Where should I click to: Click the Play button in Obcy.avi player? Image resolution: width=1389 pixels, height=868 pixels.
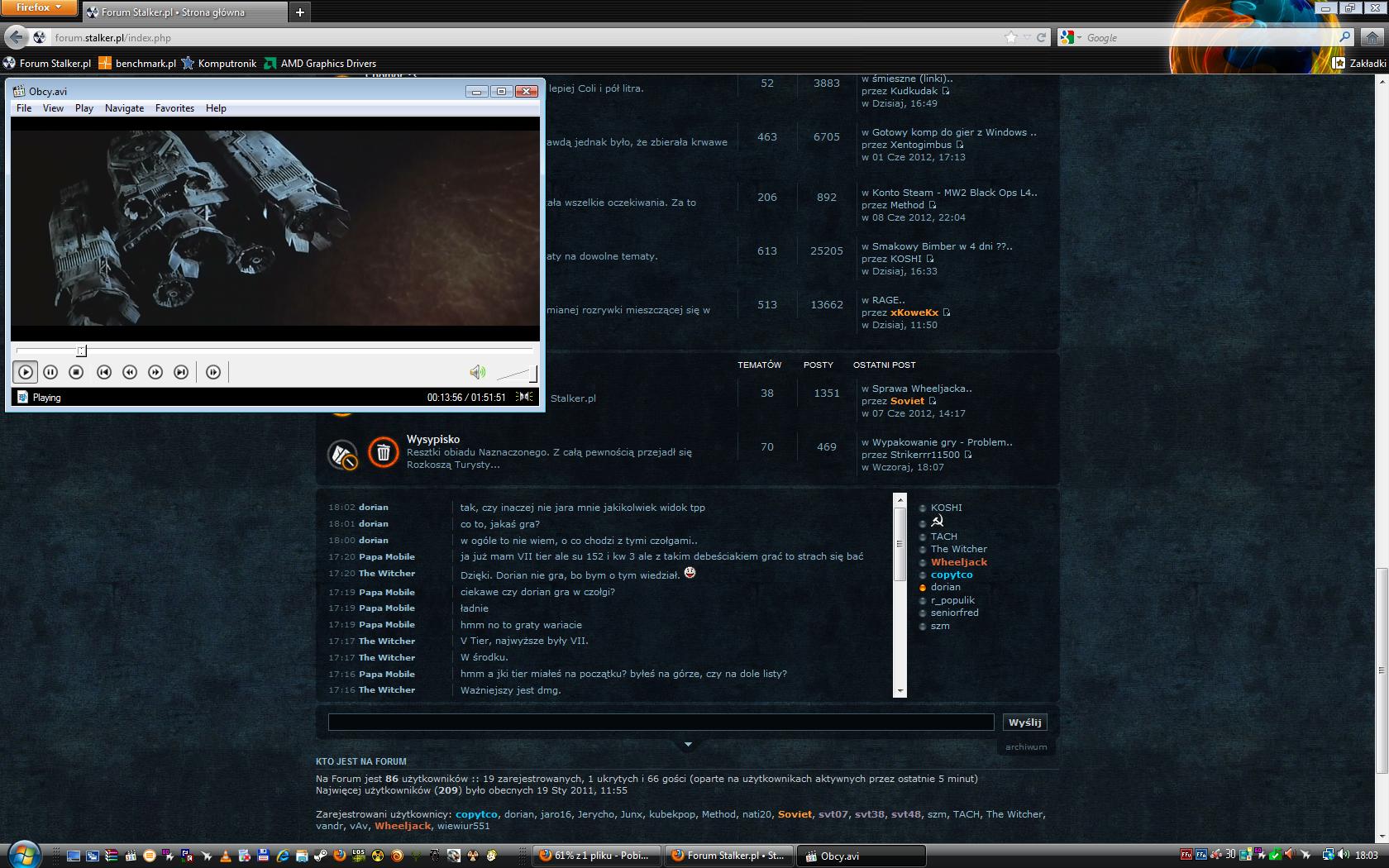[26, 372]
